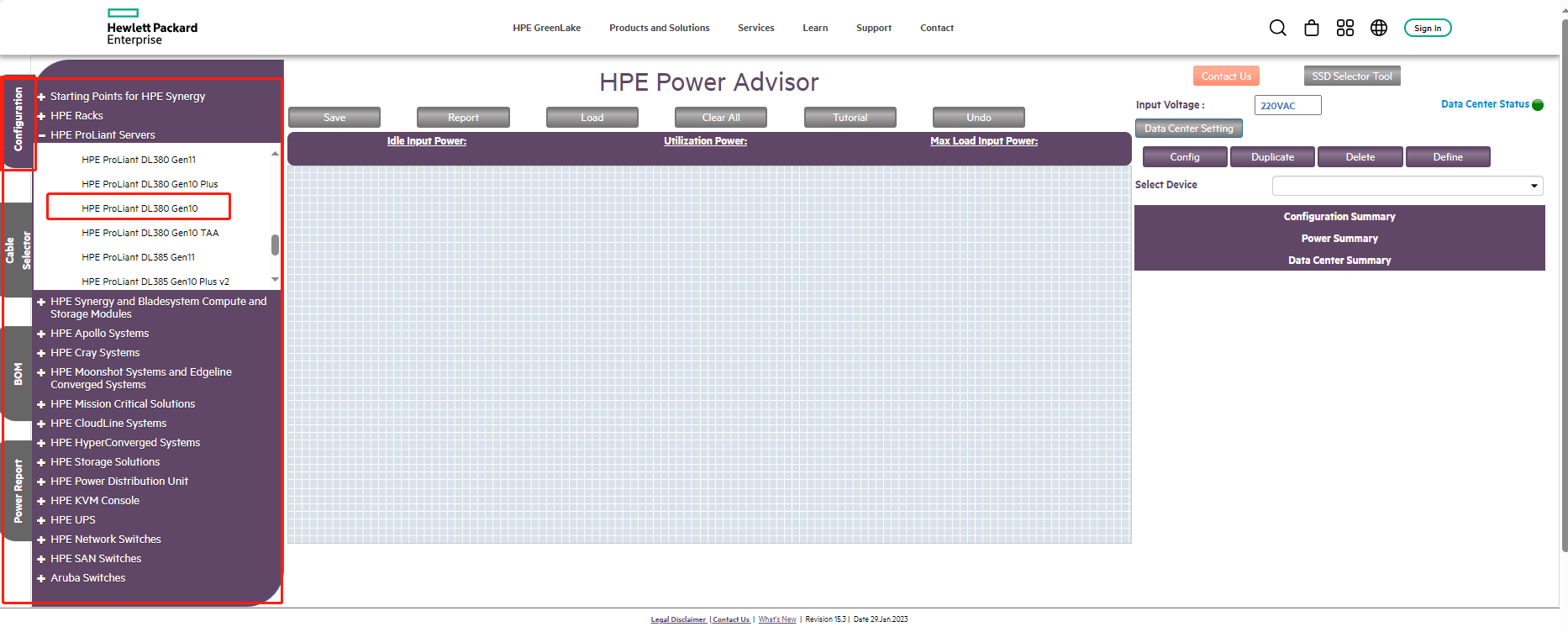Open the Services menu

(x=756, y=28)
